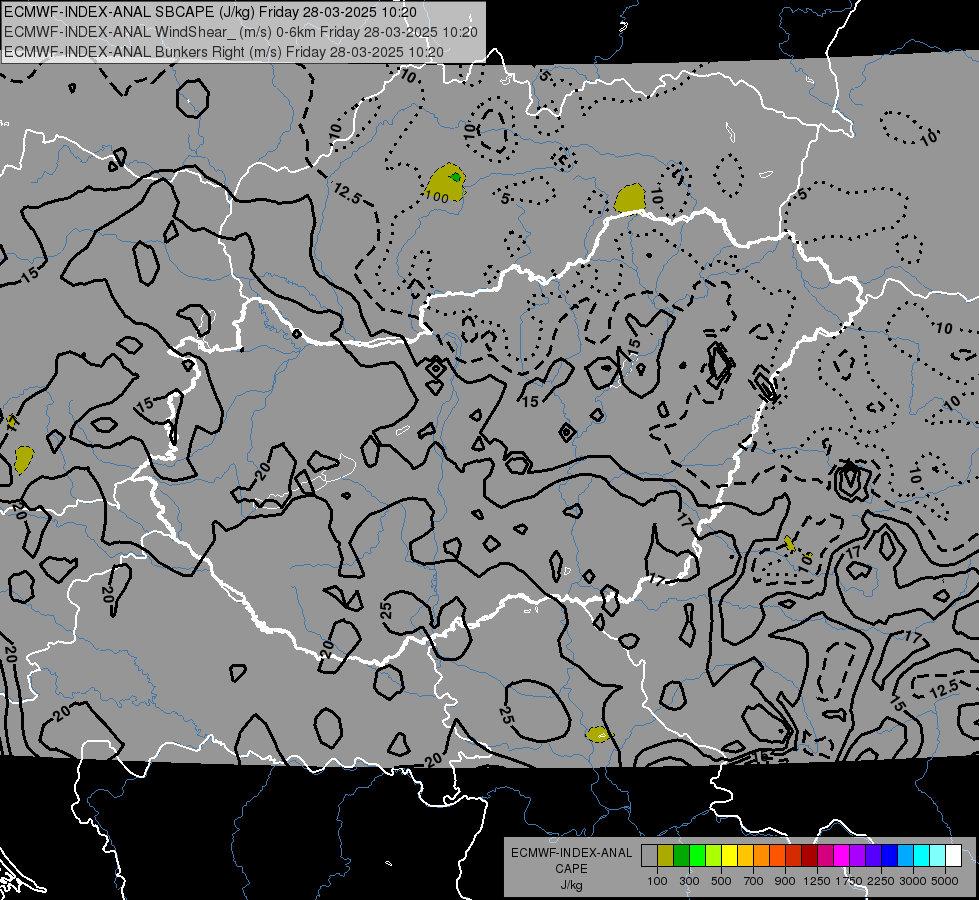Click the orange swatch above 700
979x900 pixels.
coord(762,856)
